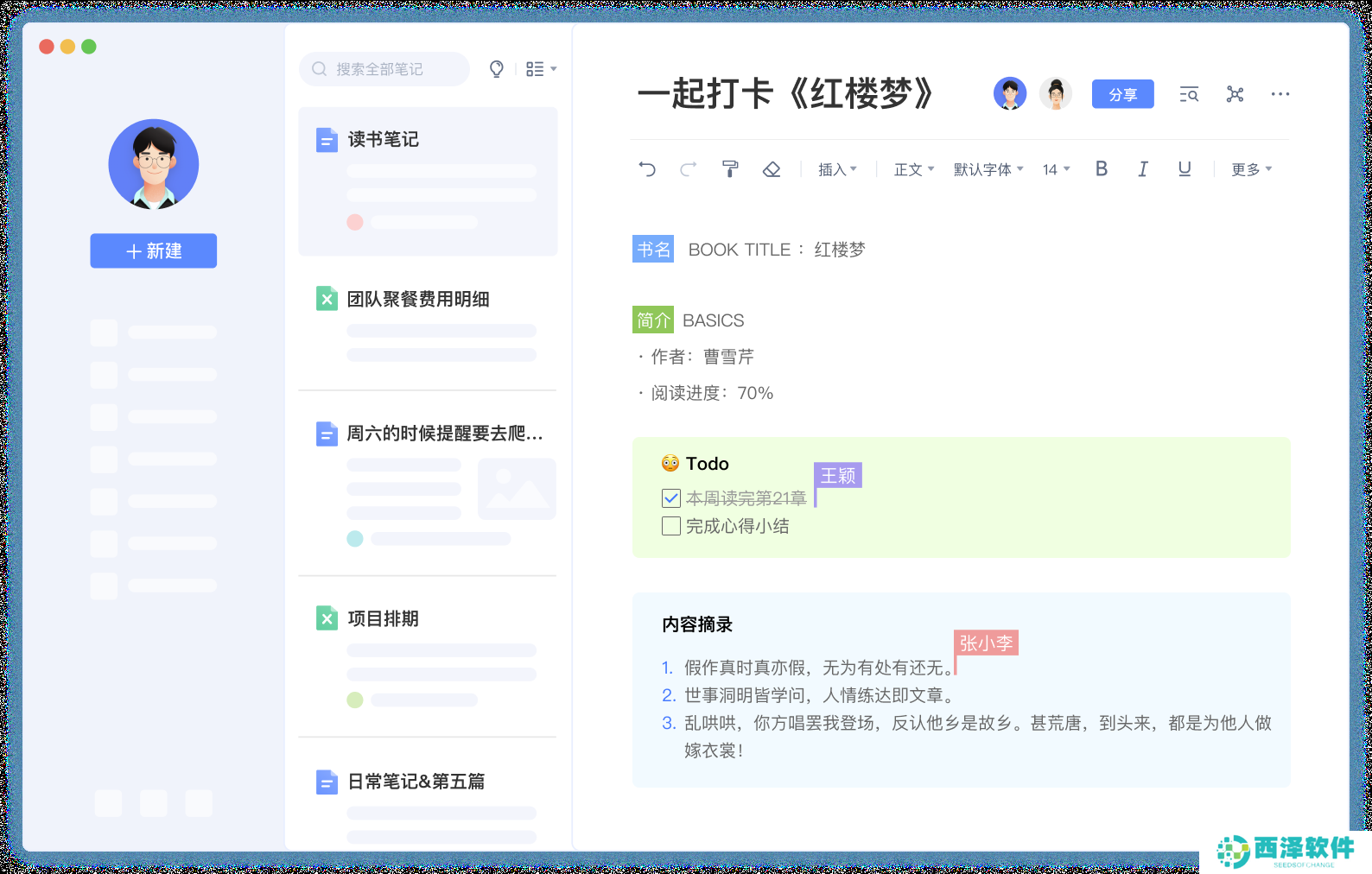This screenshot has width=1372, height=874.
Task: Click the clear formatting eraser icon
Action: 772,169
